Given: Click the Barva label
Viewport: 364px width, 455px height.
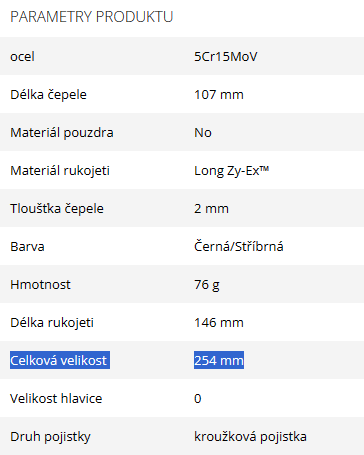Looking at the screenshot, I should (27, 247).
